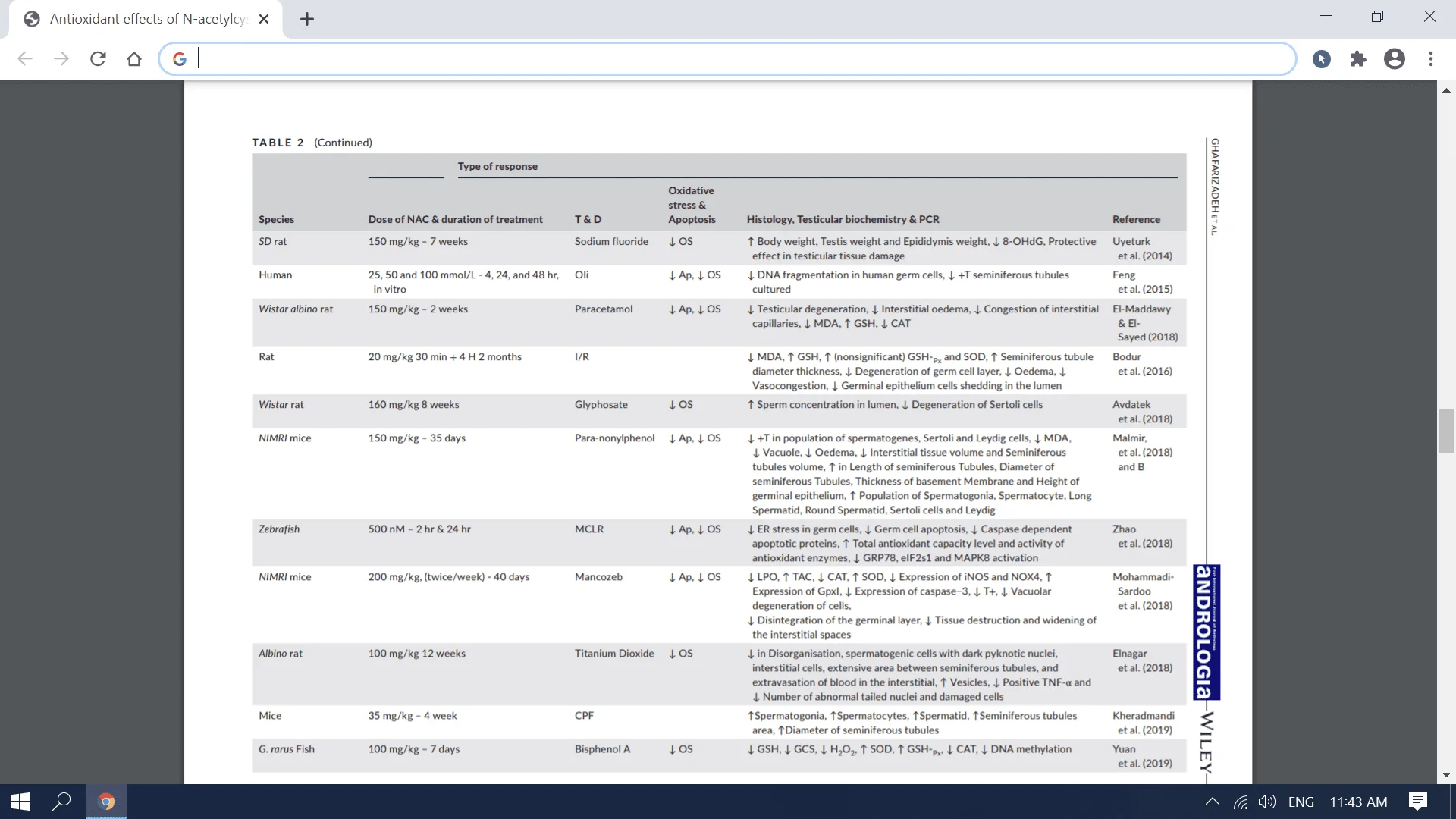Open Chrome's three-dot menu
Viewport: 1456px width, 819px height.
coord(1431,59)
